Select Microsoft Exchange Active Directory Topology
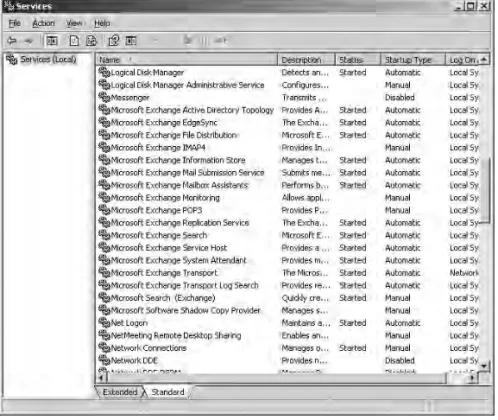The image size is (498, 420). 192,110
